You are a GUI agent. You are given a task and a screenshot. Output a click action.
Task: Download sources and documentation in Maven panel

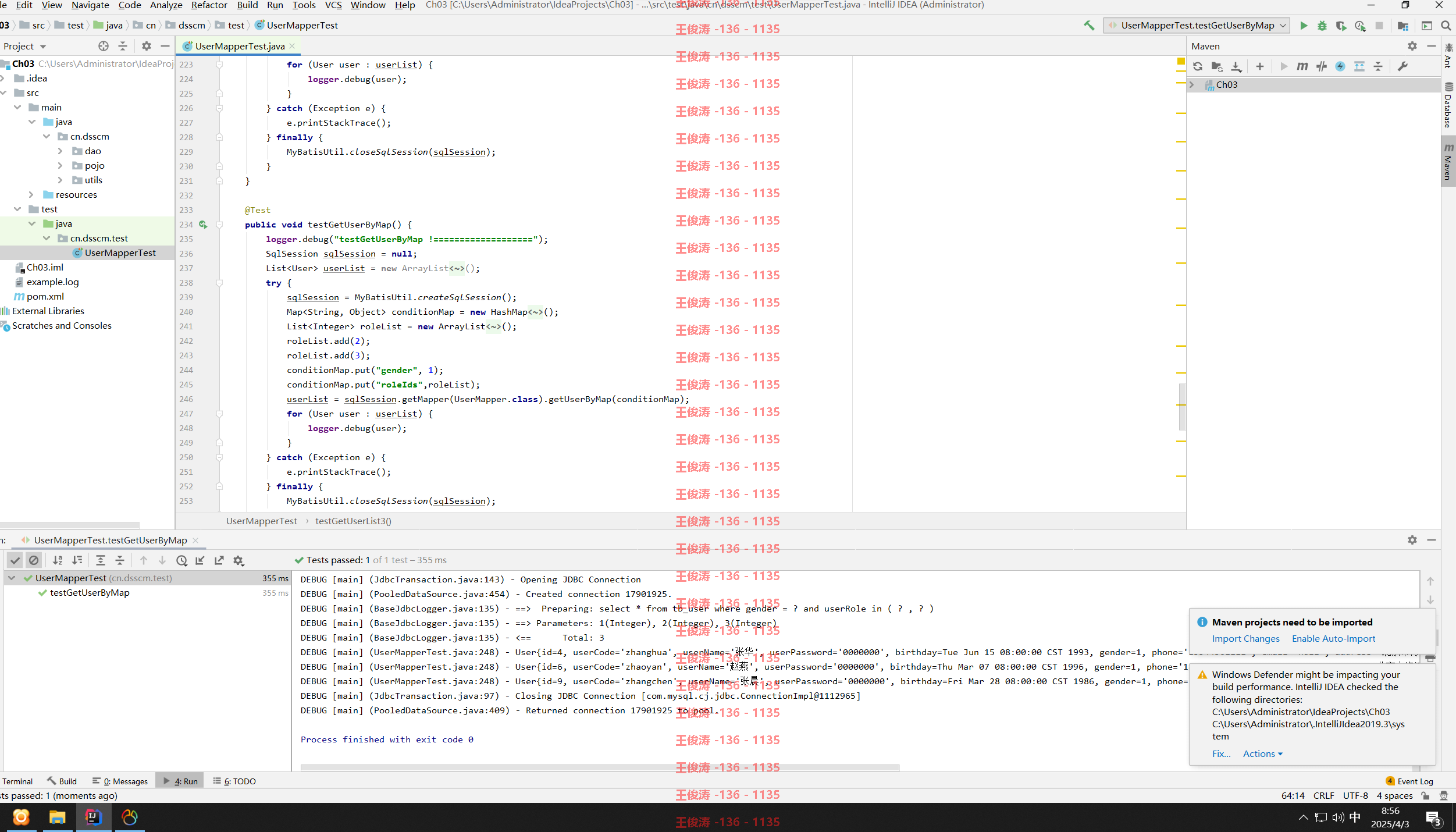1236,66
